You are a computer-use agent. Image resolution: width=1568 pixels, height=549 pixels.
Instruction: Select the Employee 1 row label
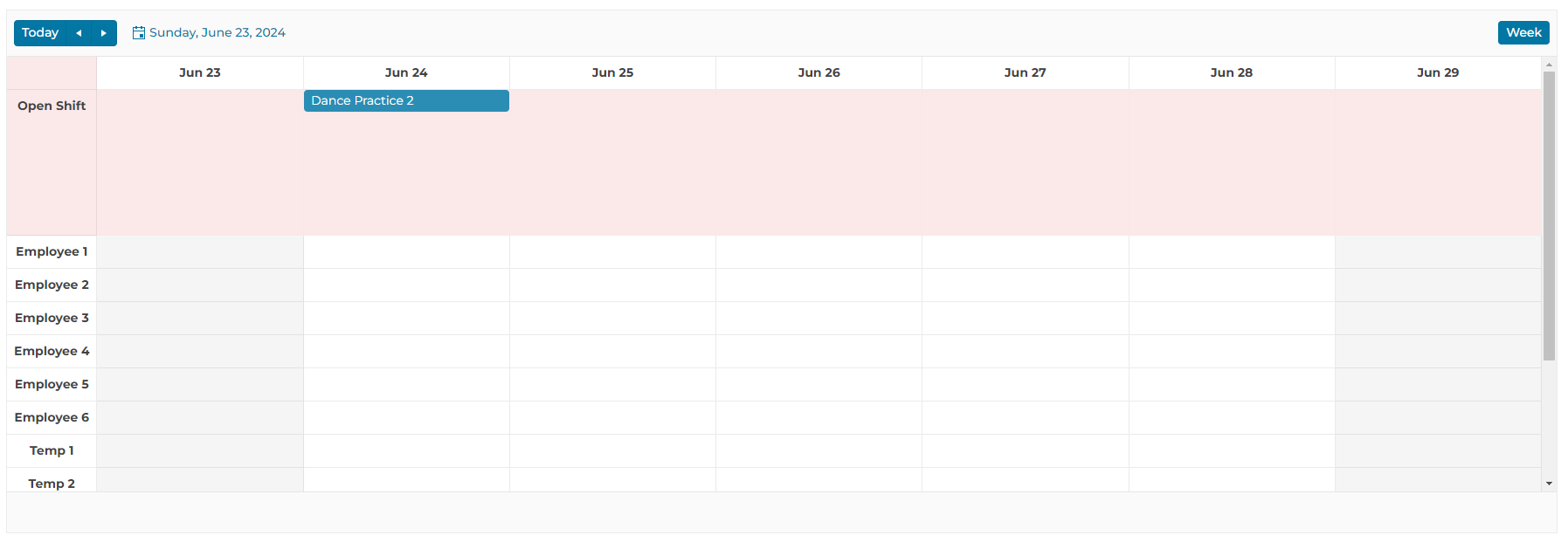(x=52, y=251)
